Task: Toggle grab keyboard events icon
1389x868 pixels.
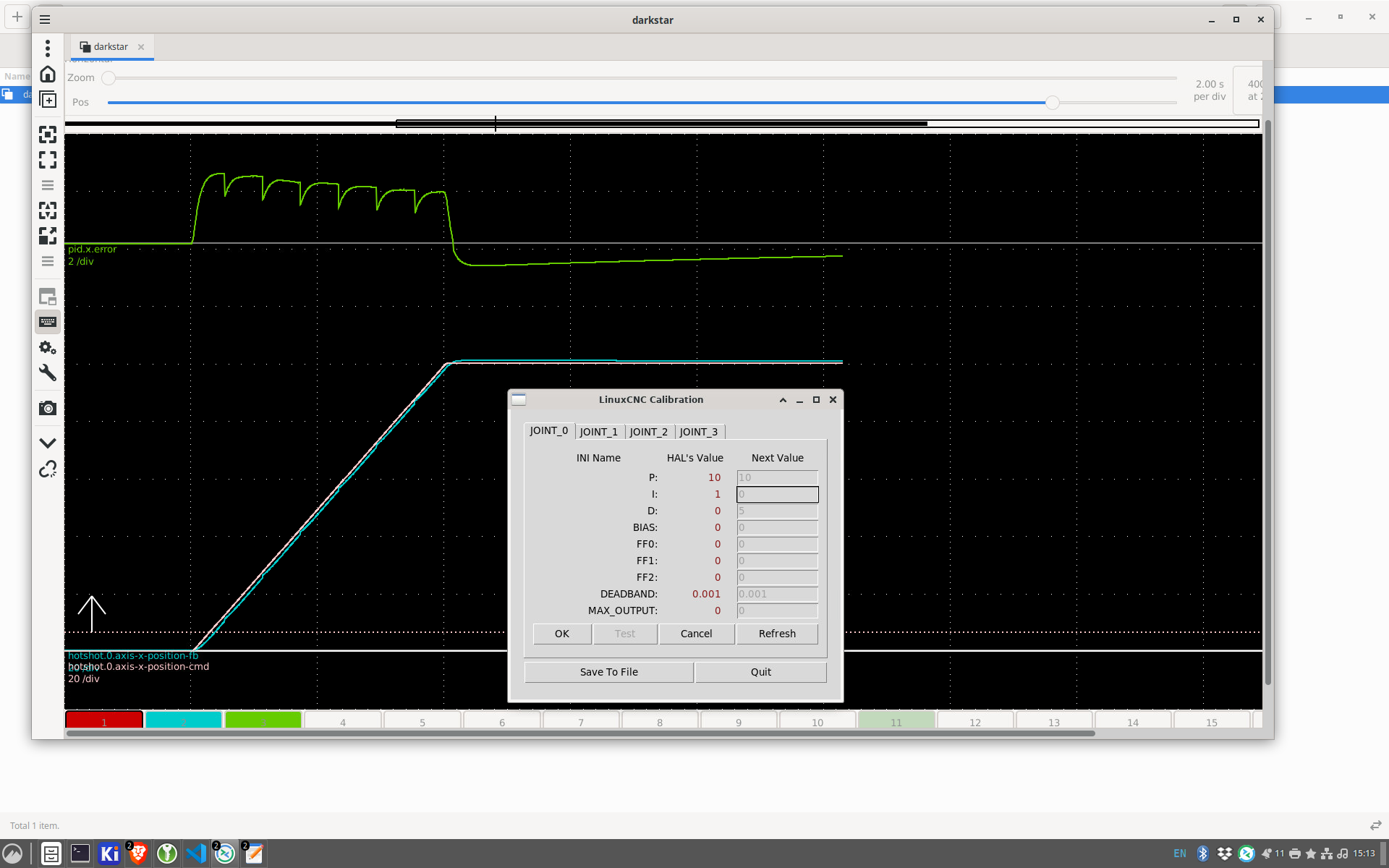Action: (48, 322)
